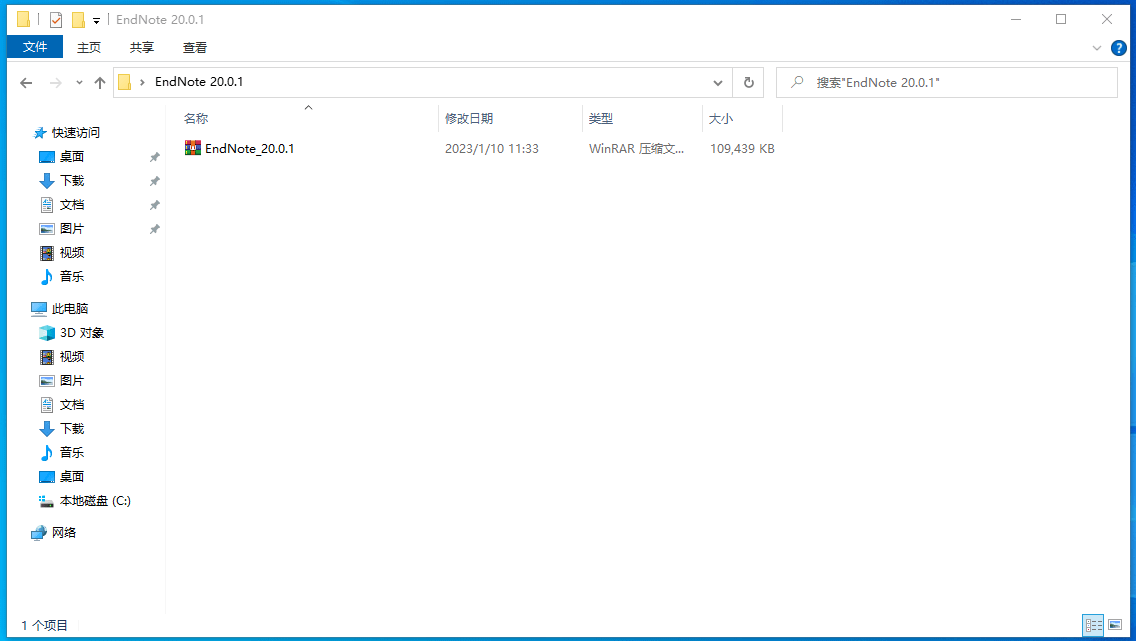The image size is (1136, 641).
Task: Open the Help question mark icon
Action: coord(1119,48)
